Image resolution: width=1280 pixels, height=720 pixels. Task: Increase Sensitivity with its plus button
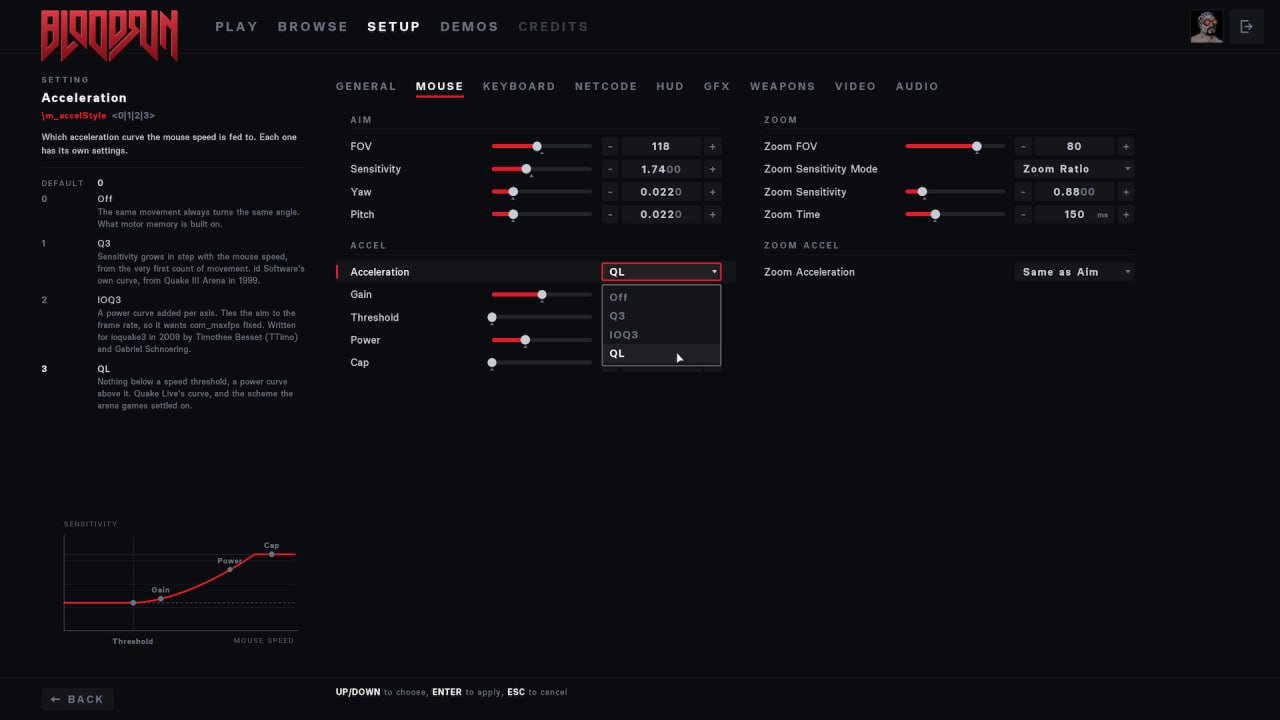pyautogui.click(x=712, y=169)
